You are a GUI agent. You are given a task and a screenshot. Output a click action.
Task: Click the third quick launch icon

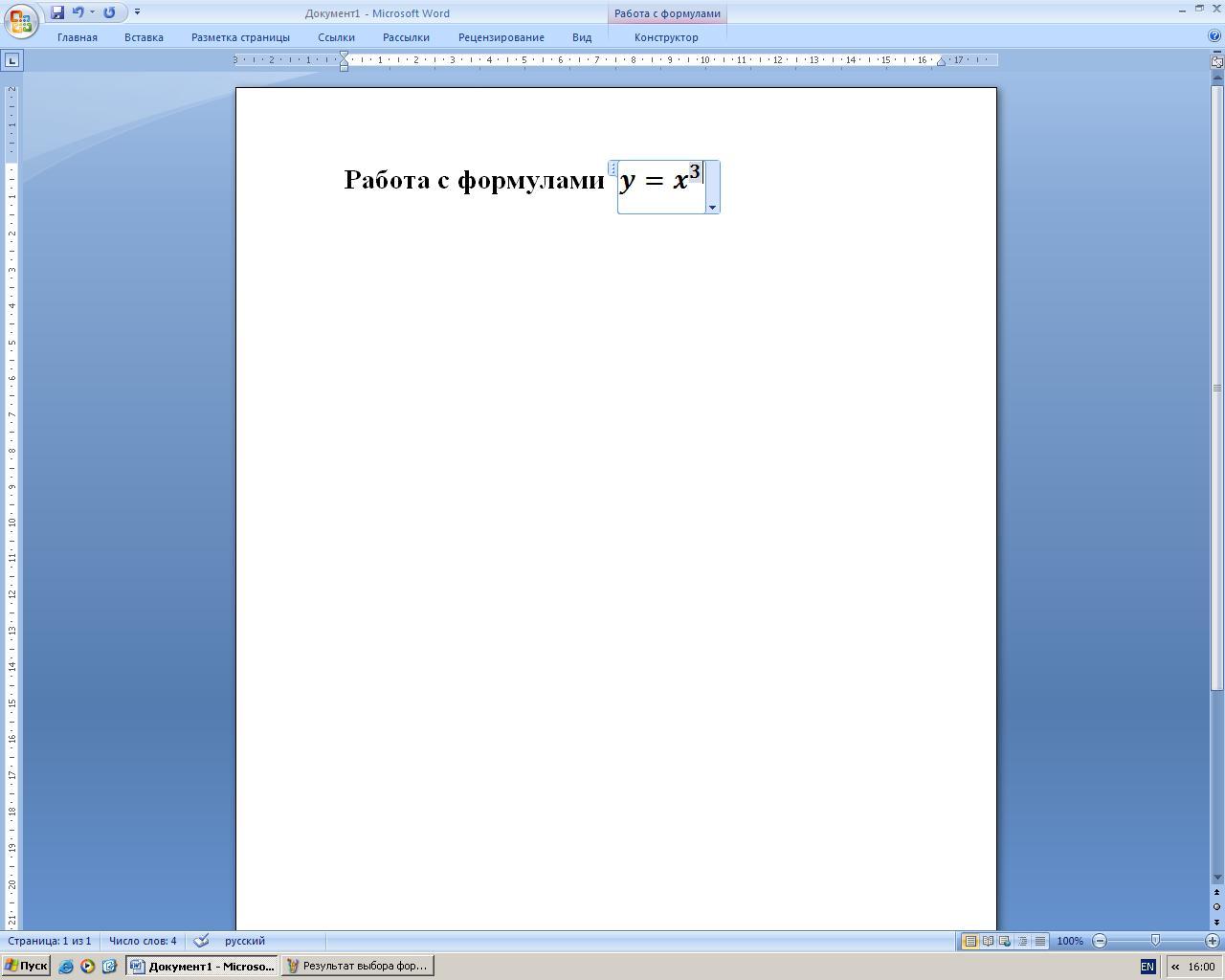(109, 967)
